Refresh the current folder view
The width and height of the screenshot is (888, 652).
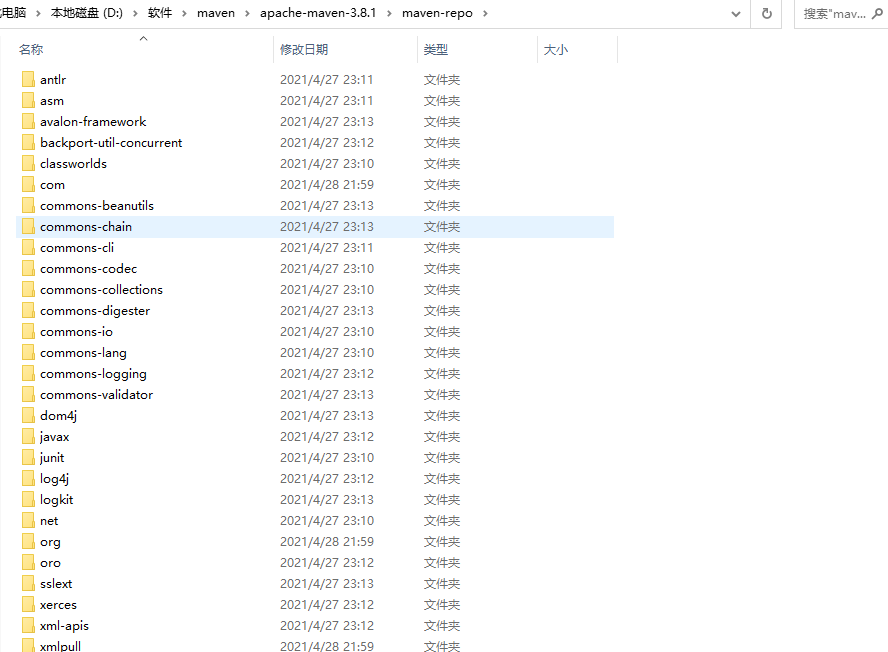pyautogui.click(x=767, y=13)
